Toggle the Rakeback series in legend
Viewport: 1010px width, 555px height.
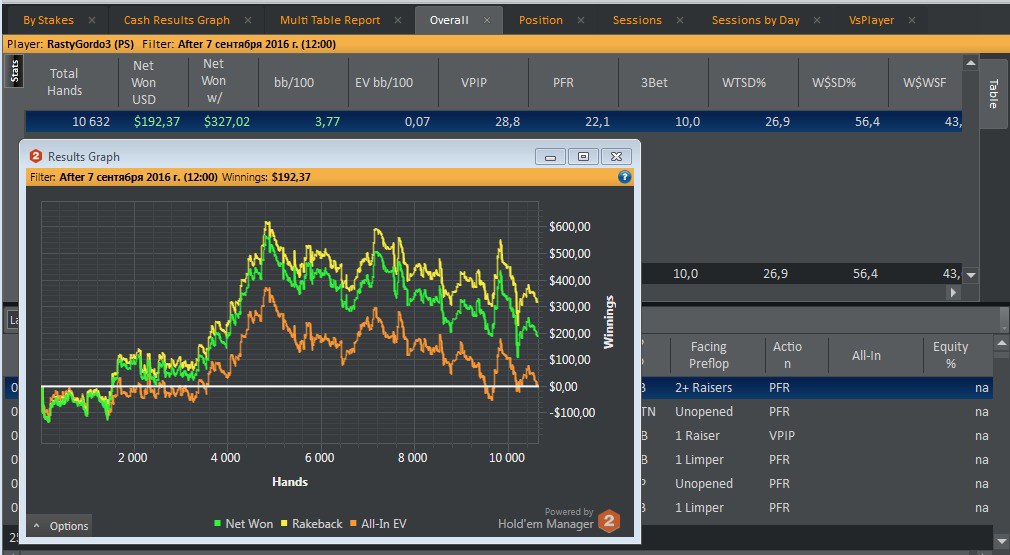[310, 523]
